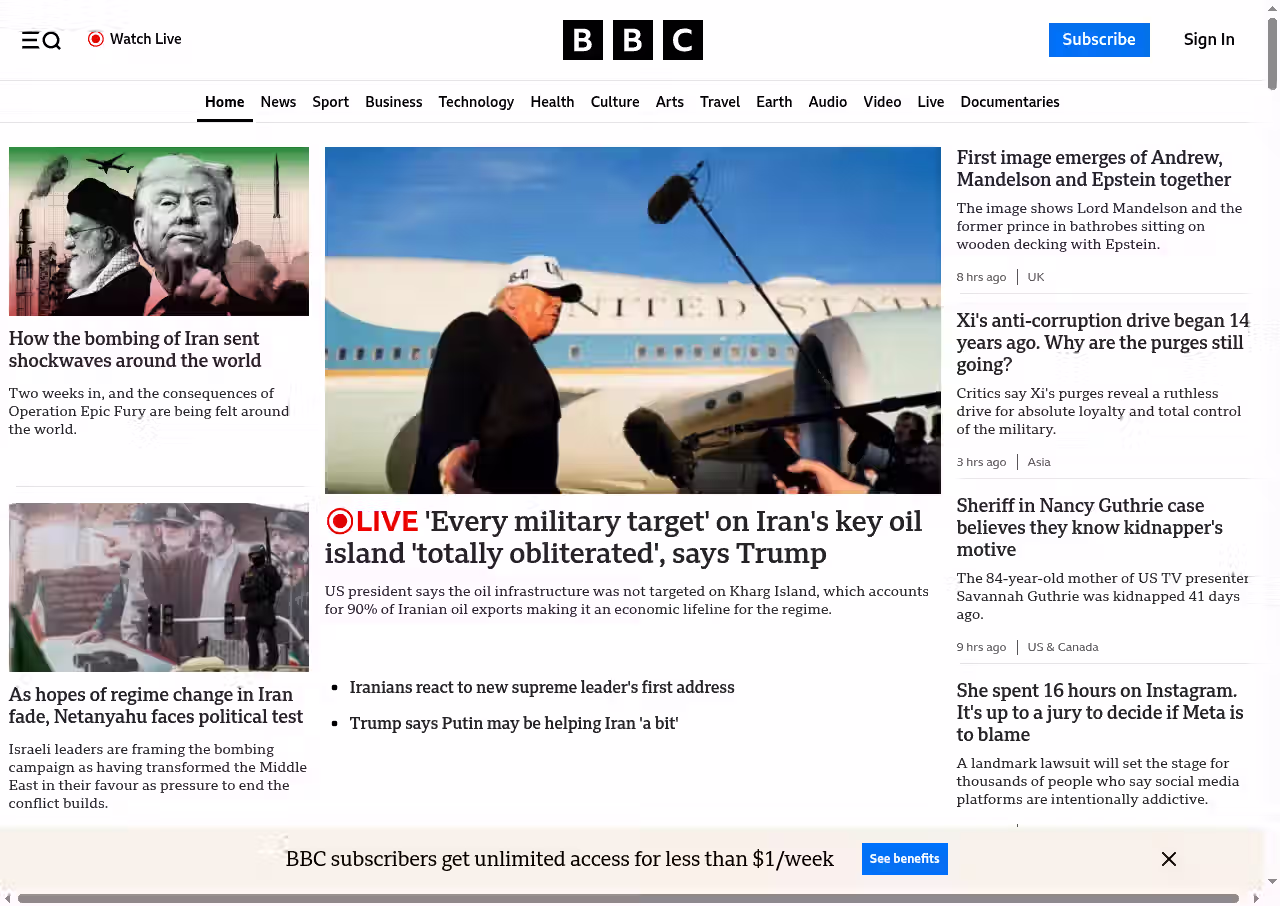This screenshot has height=906, width=1280.
Task: Click the Asia category tag
Action: [x=1039, y=462]
